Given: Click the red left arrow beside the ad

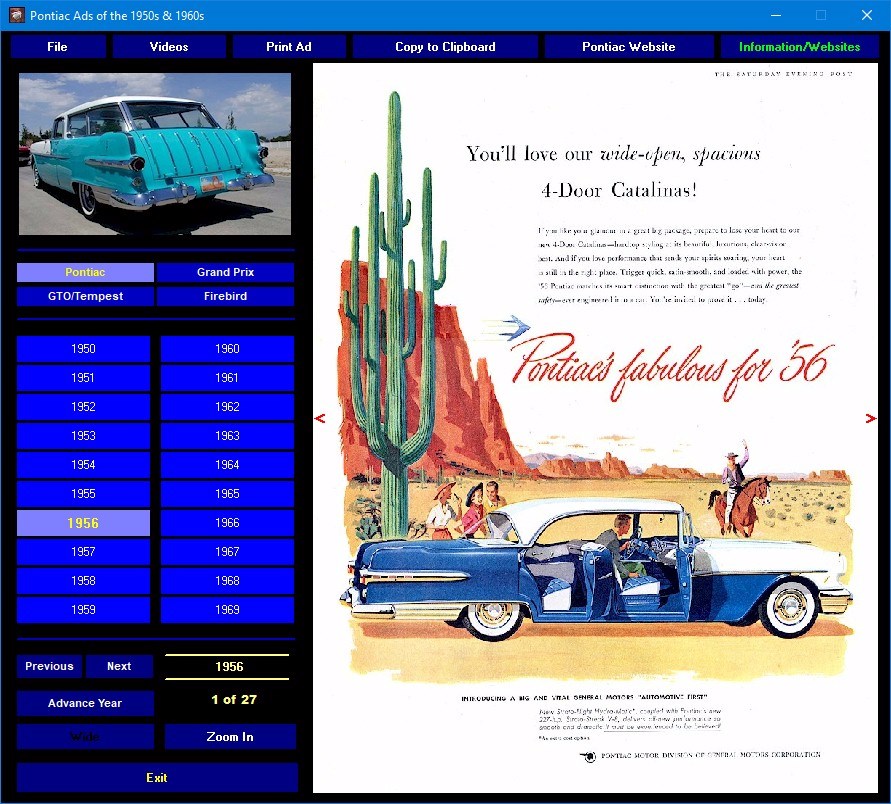Looking at the screenshot, I should pos(320,419).
